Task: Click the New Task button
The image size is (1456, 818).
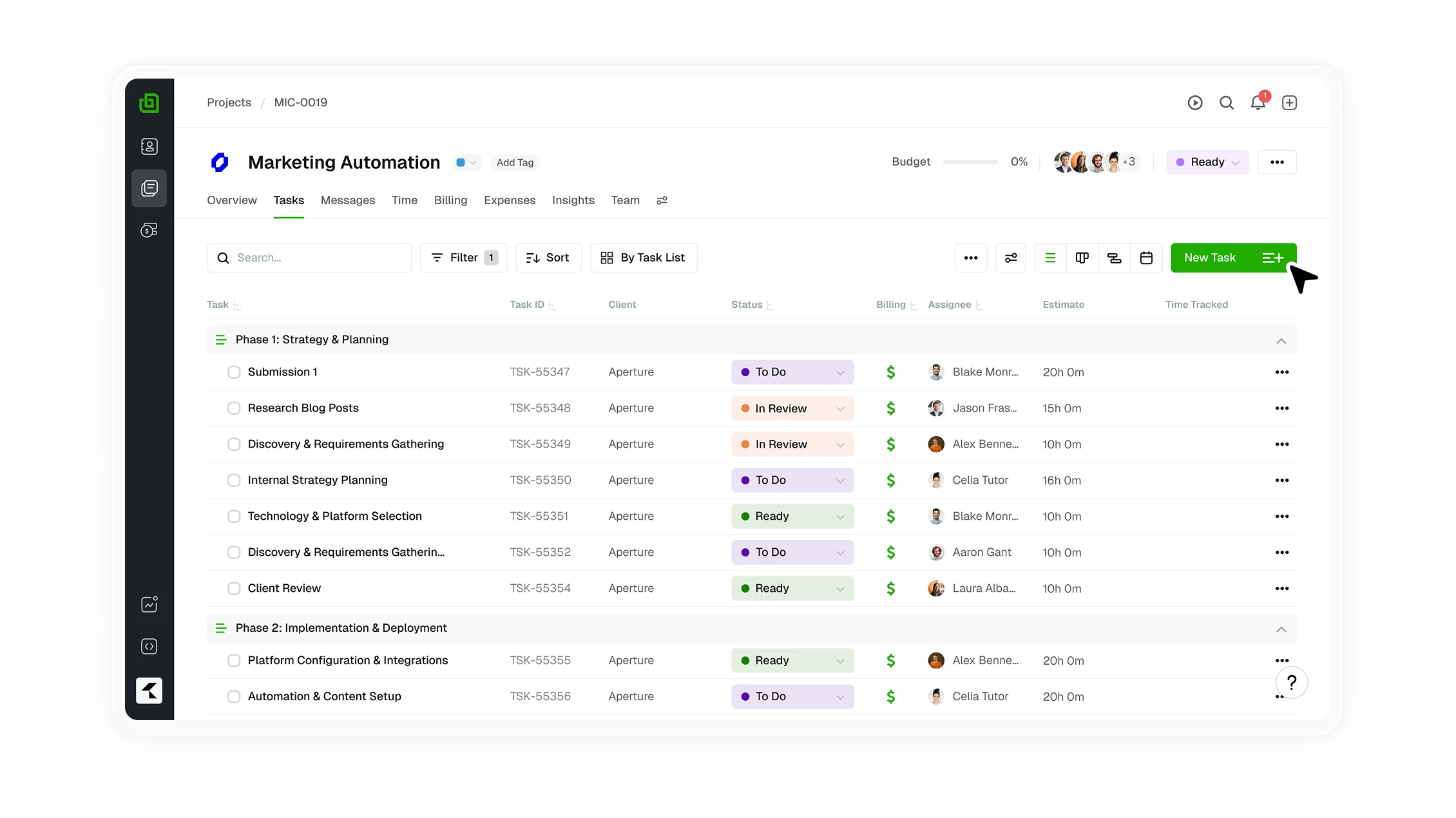Action: pyautogui.click(x=1210, y=258)
